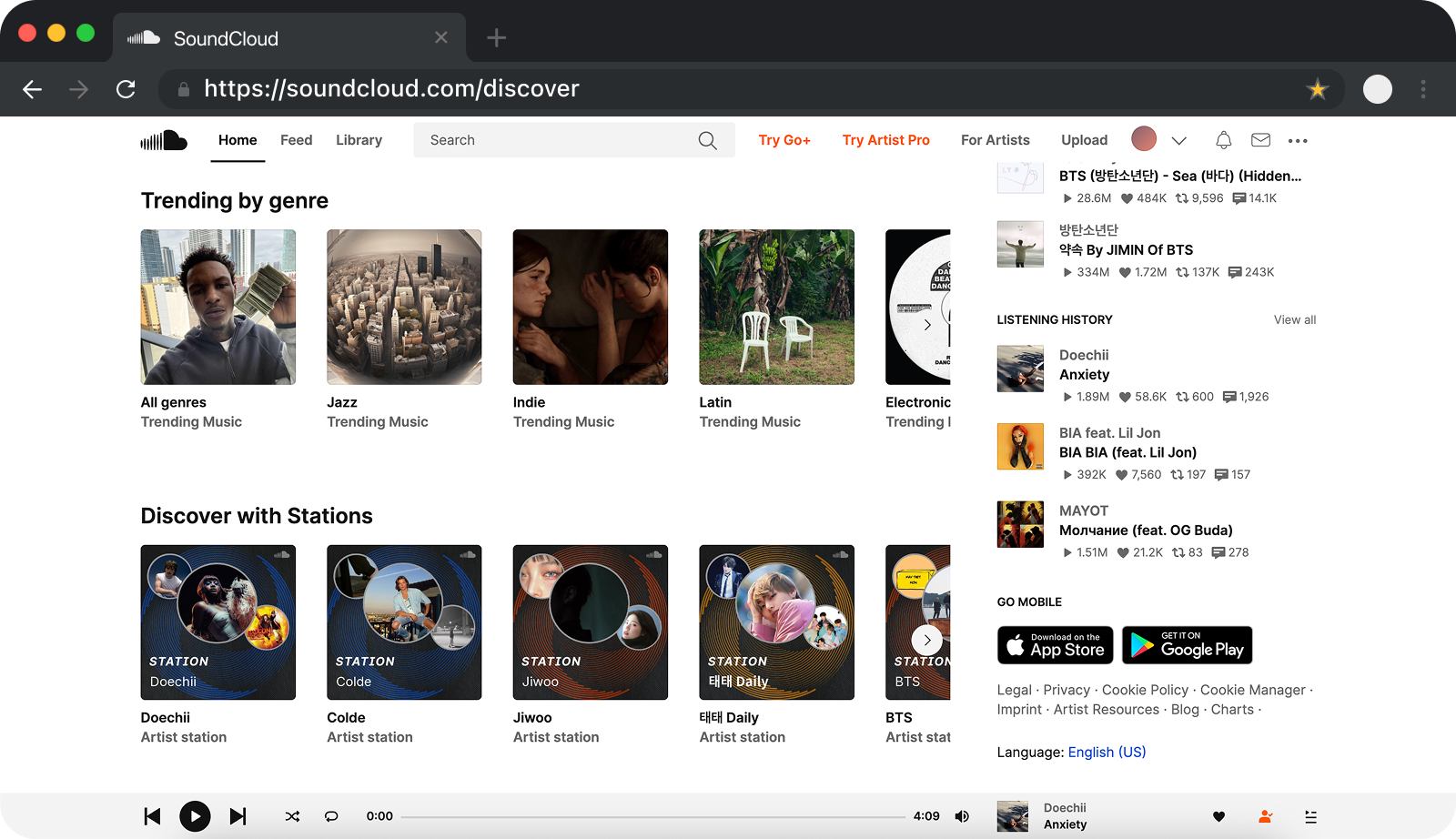This screenshot has width=1456, height=839.
Task: Open the browser three-dot menu
Action: [x=1423, y=89]
